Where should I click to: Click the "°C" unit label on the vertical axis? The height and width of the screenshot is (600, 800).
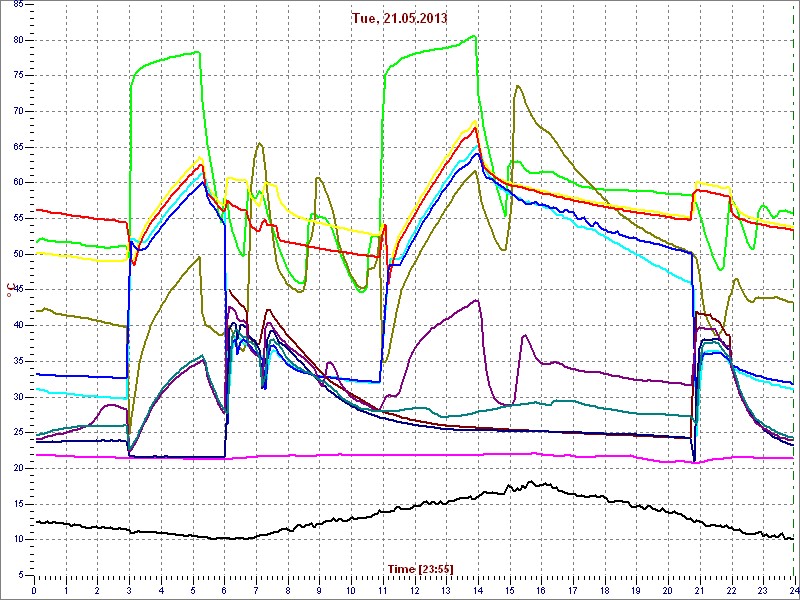(x=9, y=289)
